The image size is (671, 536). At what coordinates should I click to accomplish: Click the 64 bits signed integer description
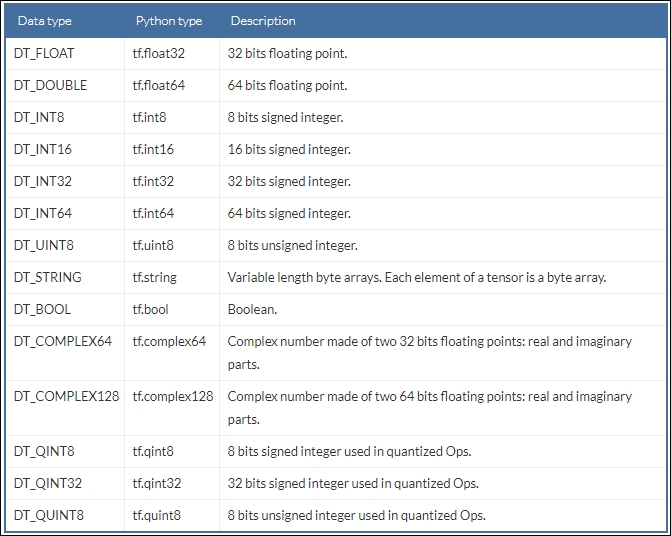[289, 213]
